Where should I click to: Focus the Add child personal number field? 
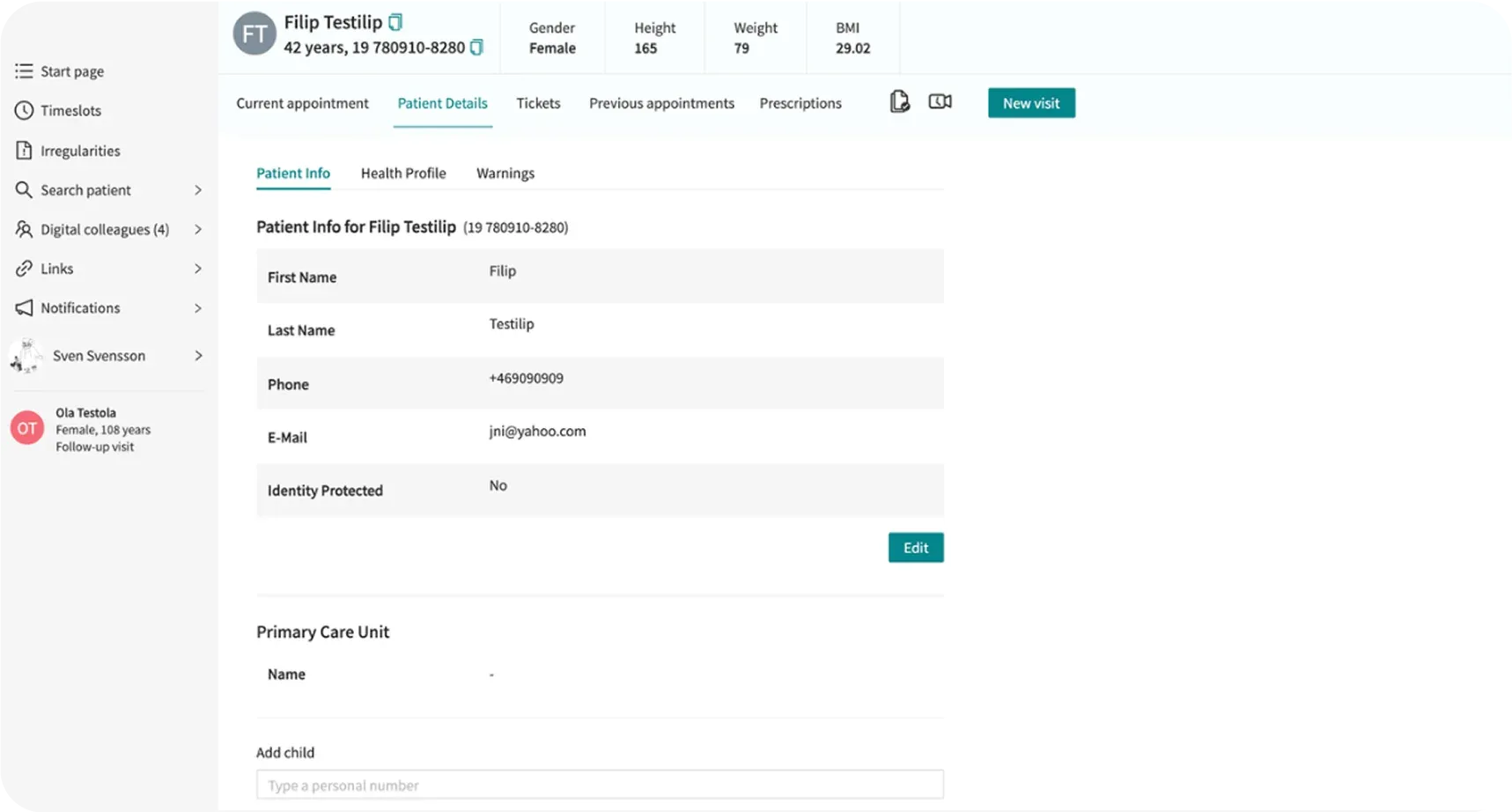coord(600,785)
